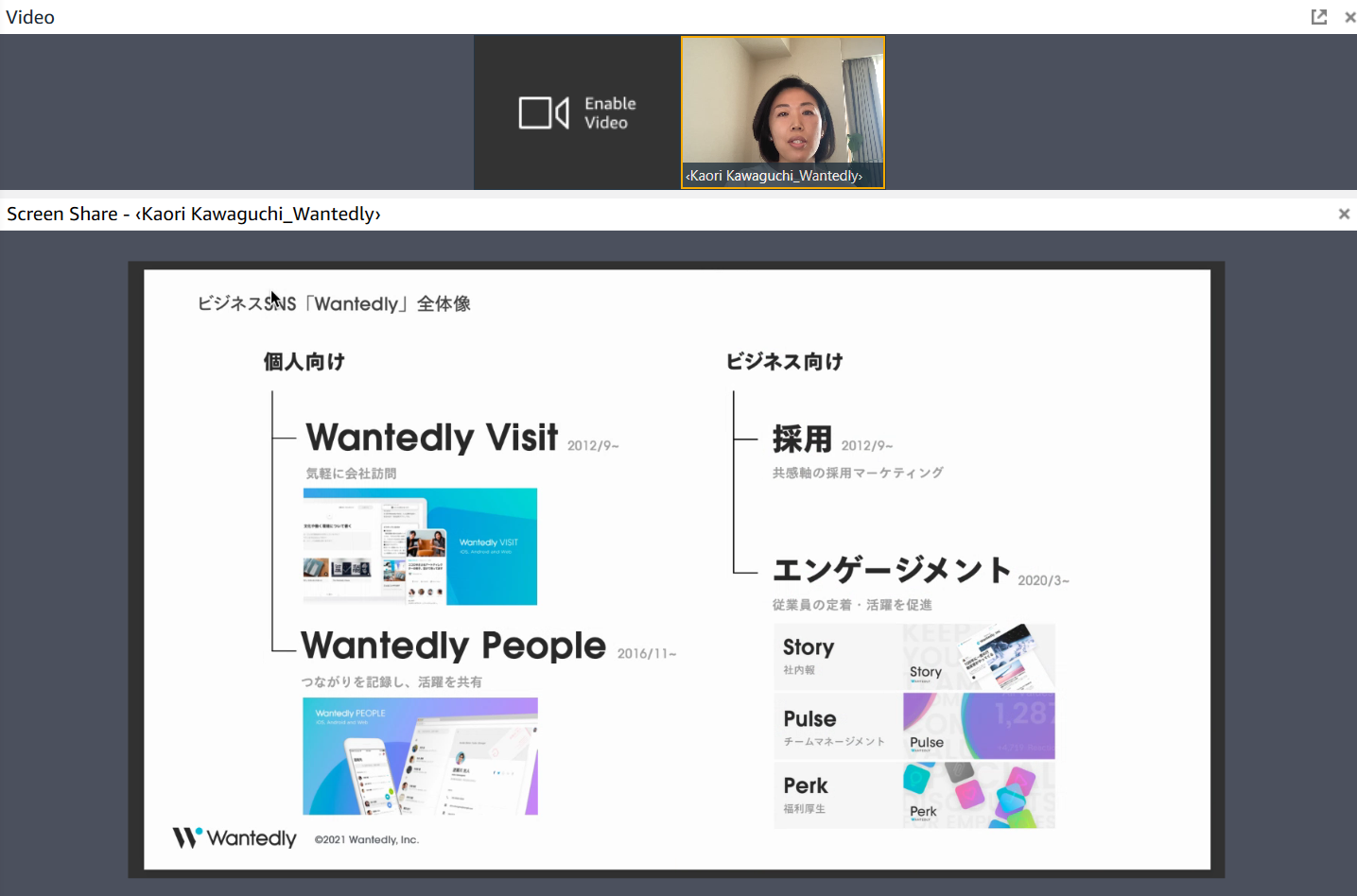This screenshot has height=896, width=1357.
Task: Click the "2020/3~" date beside エンゲージメント
Action: coord(1044,580)
